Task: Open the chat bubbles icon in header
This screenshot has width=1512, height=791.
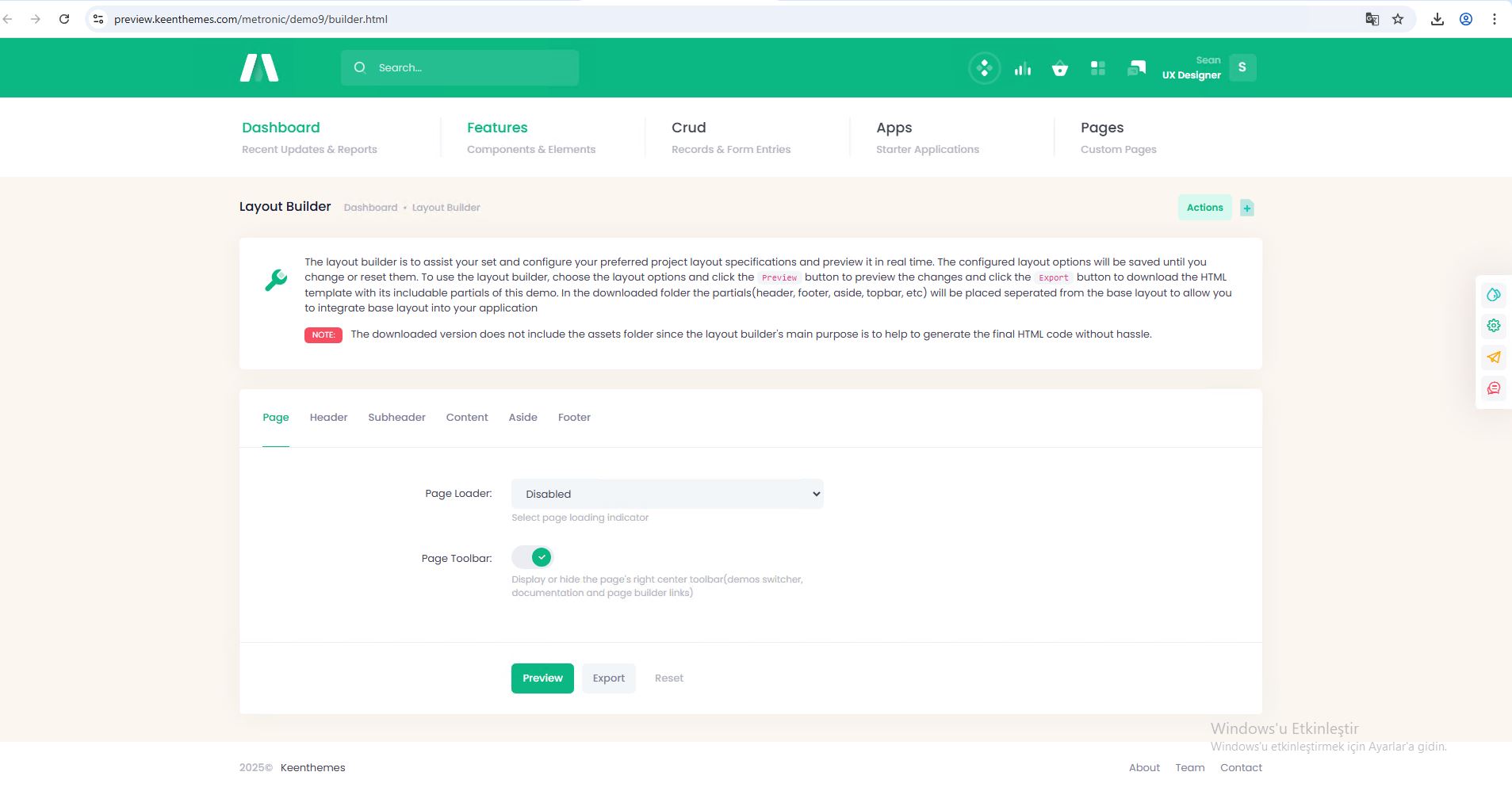Action: (x=1135, y=69)
